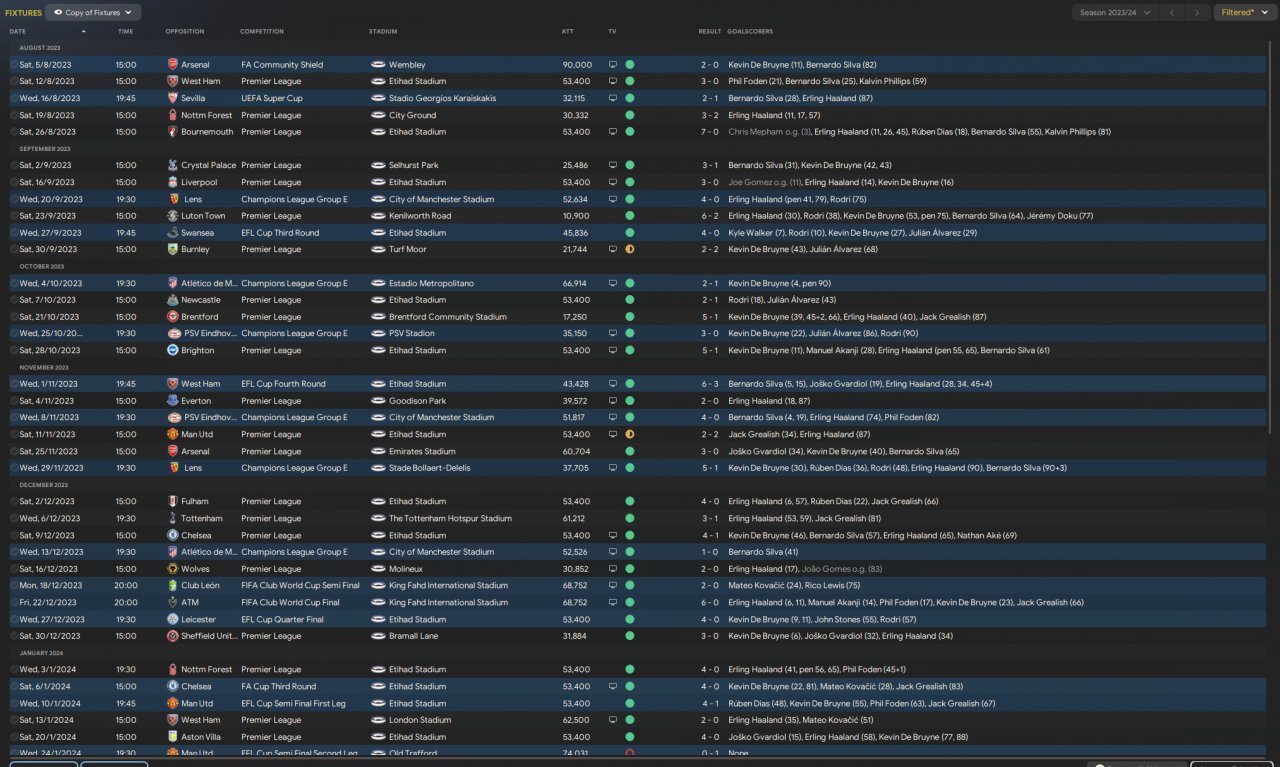Sort by the Opposition column header
This screenshot has width=1280, height=767.
[184, 31]
